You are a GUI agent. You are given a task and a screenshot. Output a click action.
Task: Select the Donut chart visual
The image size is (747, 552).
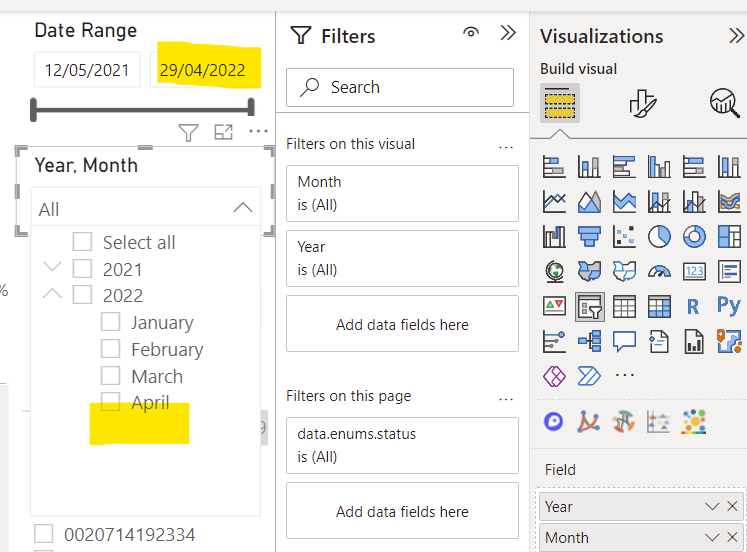694,237
